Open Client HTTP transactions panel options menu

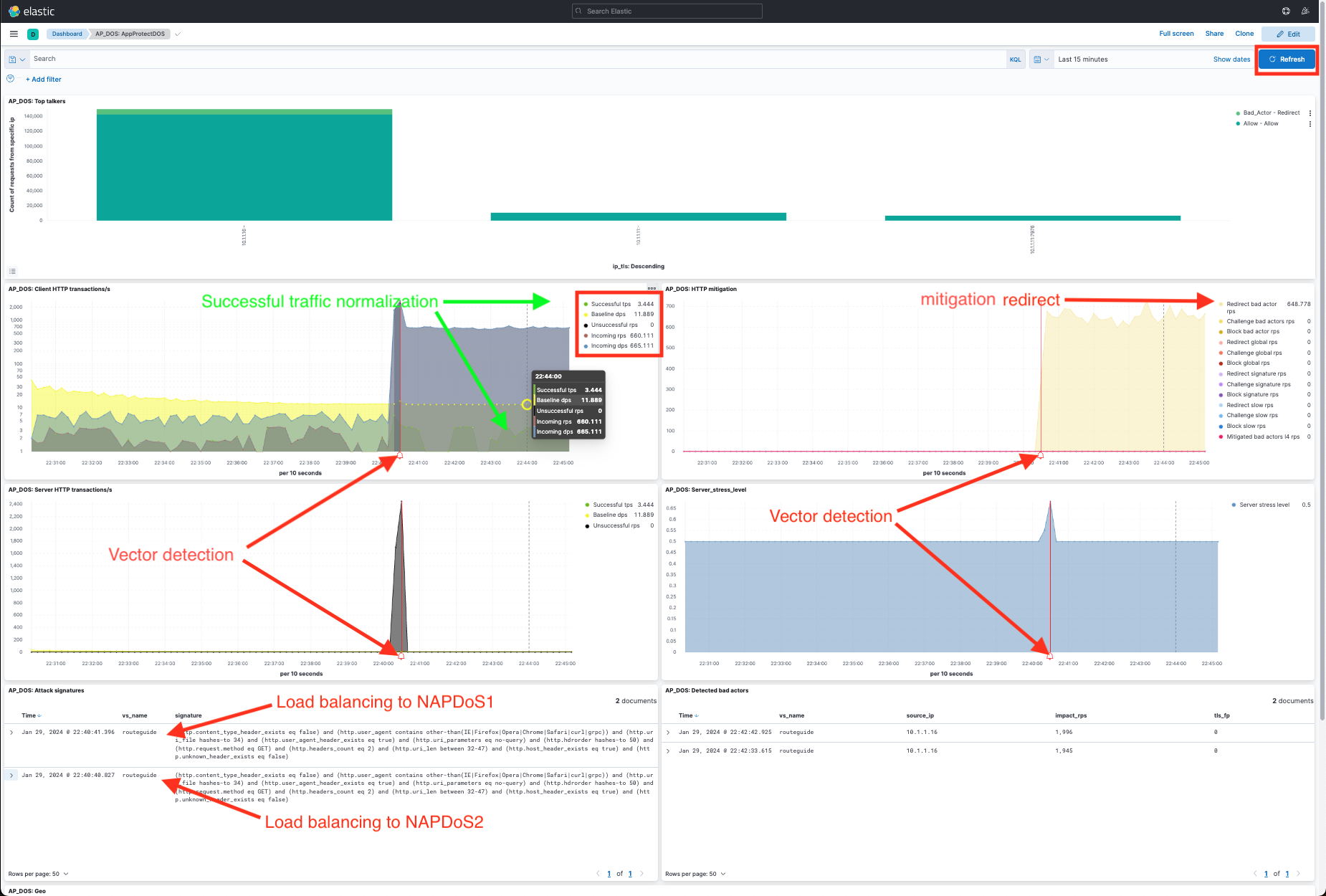tap(652, 288)
